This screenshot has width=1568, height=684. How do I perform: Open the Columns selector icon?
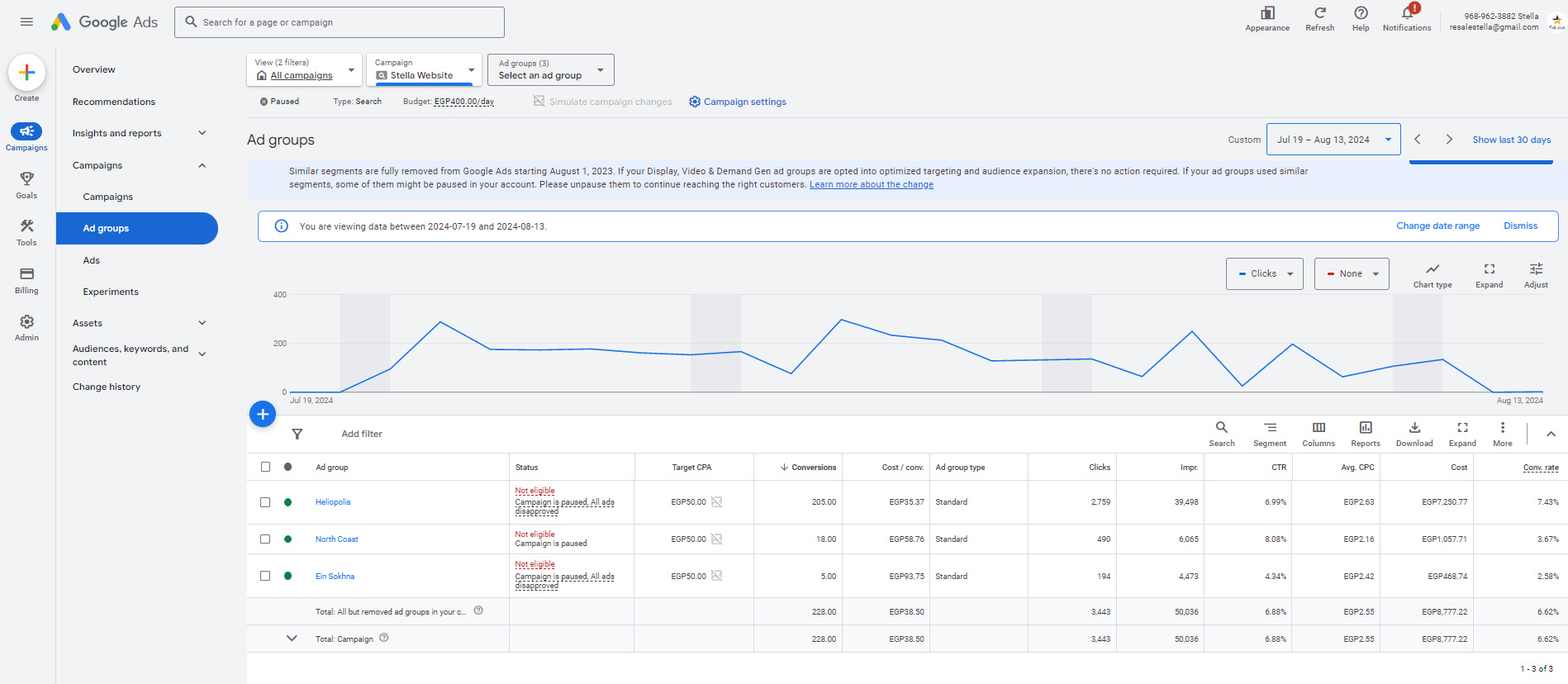click(1318, 433)
